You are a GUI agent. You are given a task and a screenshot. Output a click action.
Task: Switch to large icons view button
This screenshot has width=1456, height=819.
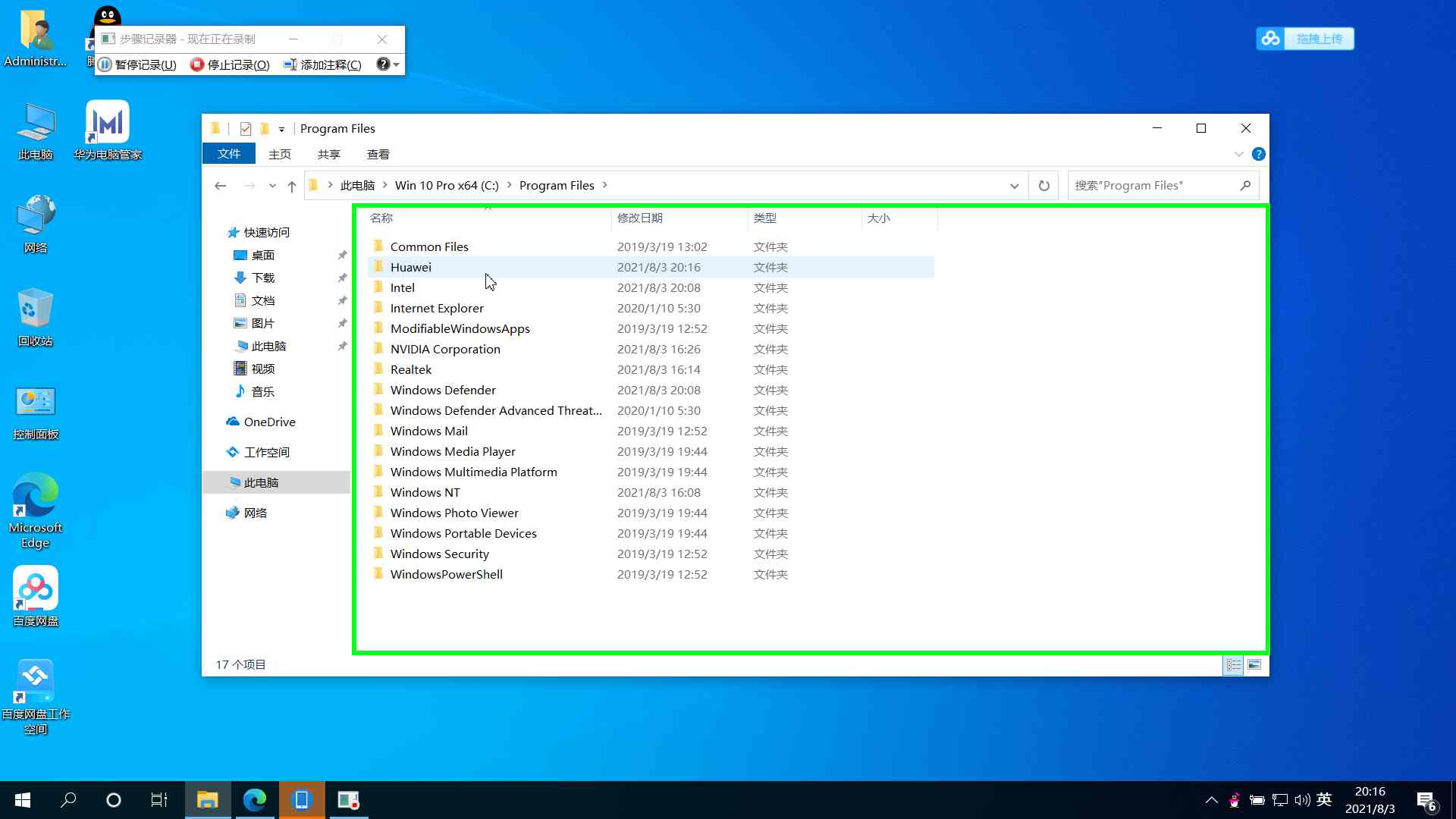pos(1254,665)
